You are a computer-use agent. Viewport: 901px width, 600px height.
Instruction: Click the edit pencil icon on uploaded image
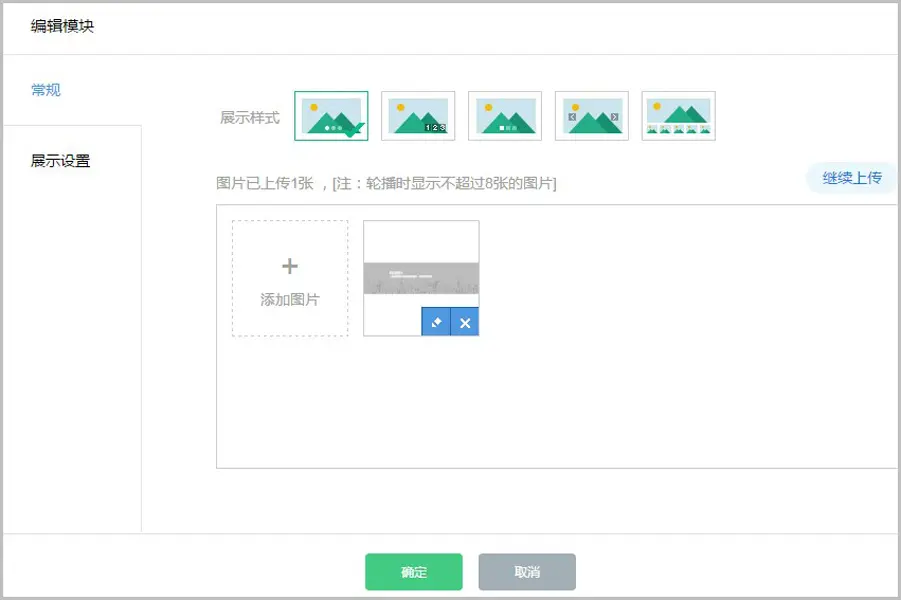tap(436, 322)
